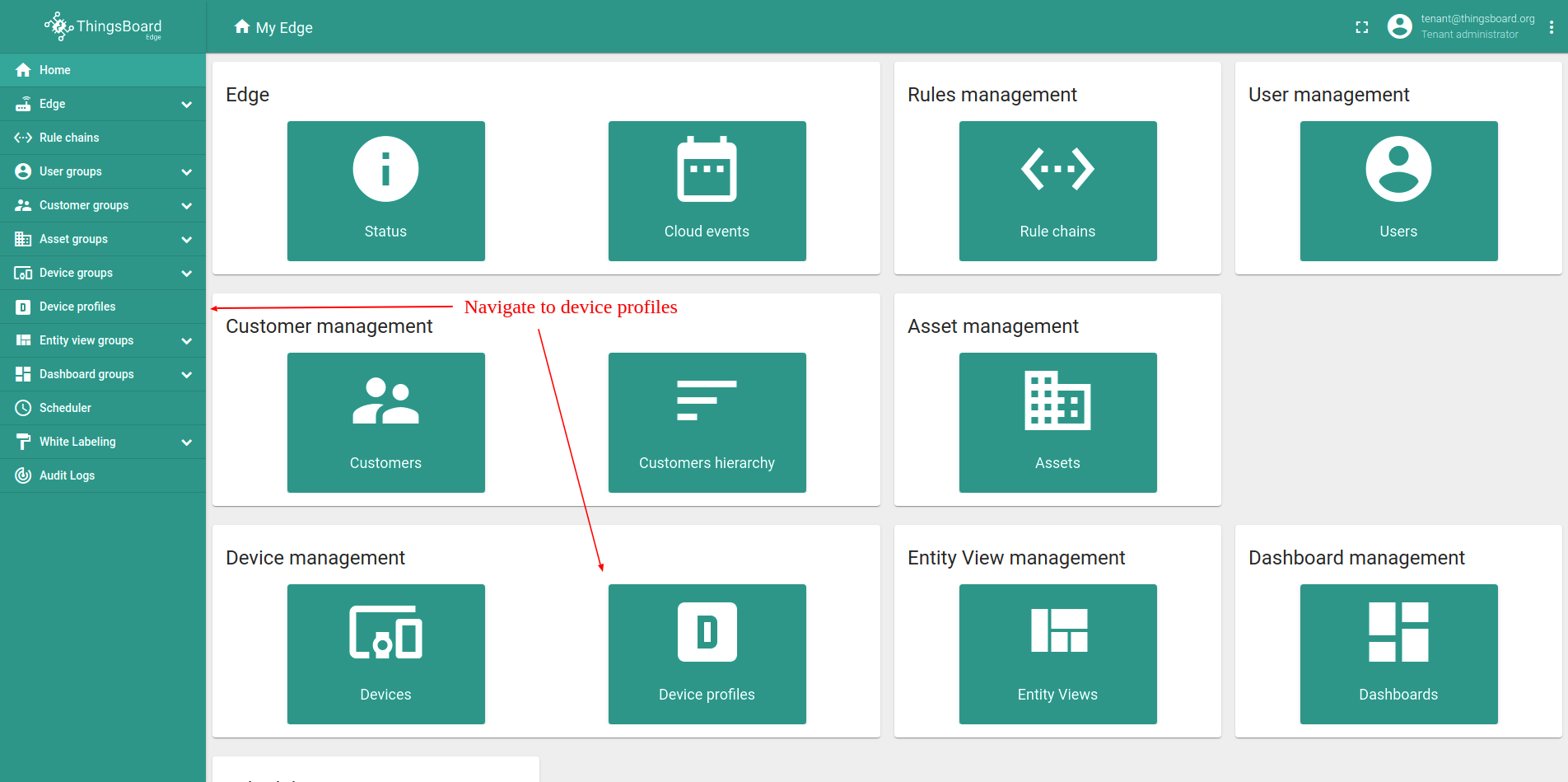Open Audit Logs from the sidebar
Viewport: 1568px width, 782px height.
coord(67,475)
